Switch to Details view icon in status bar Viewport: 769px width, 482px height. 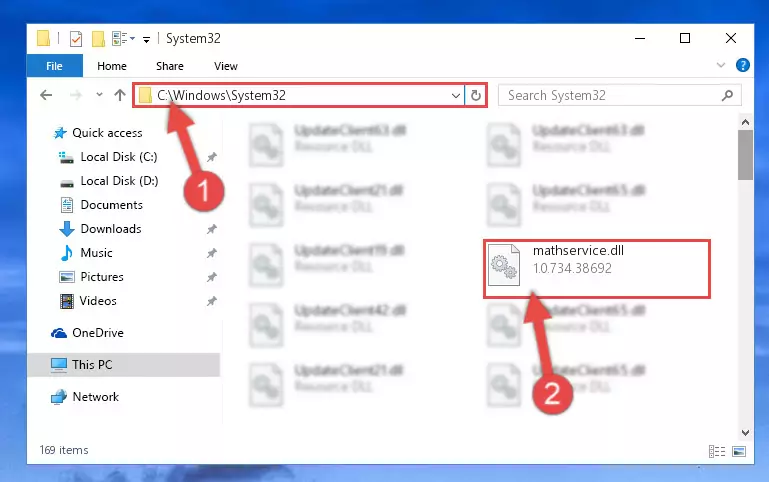click(x=717, y=451)
